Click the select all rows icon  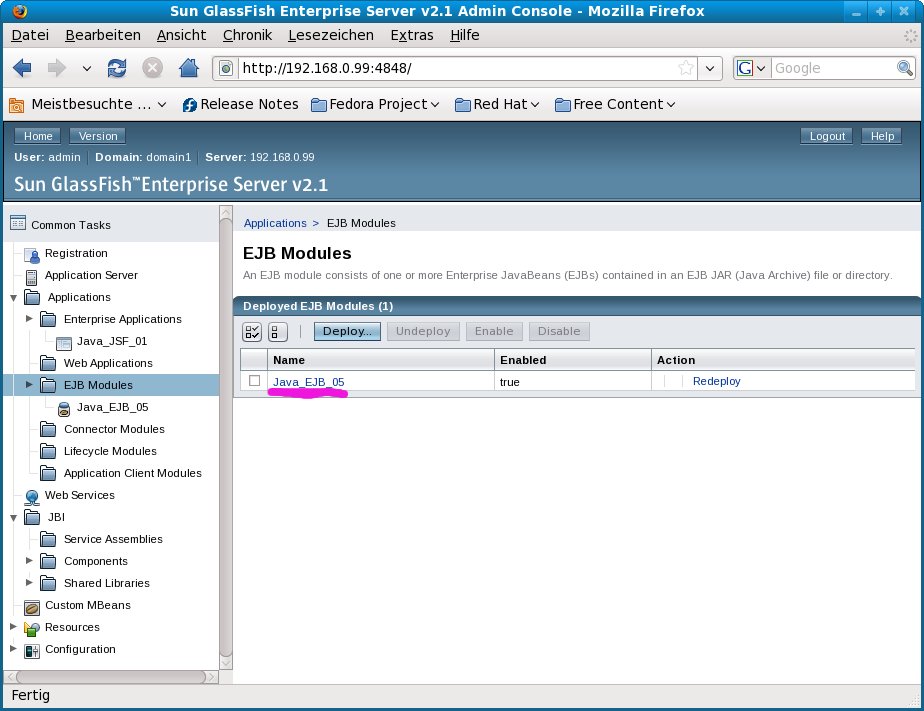[253, 331]
